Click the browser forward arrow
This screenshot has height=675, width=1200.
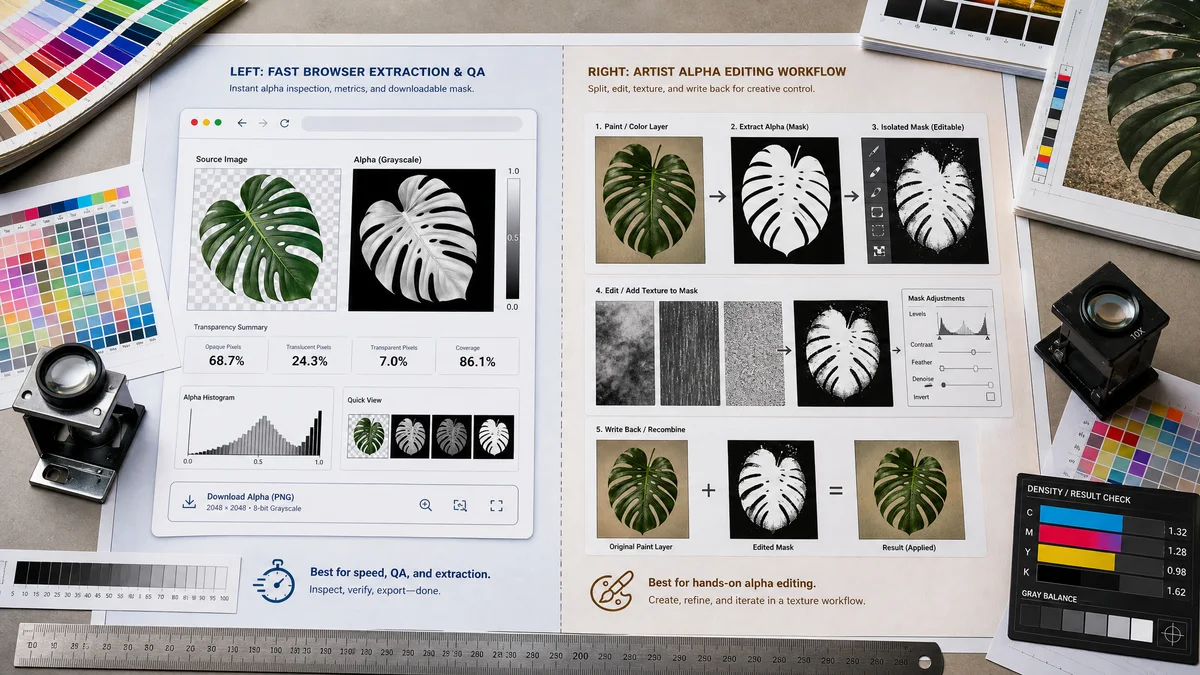(263, 123)
